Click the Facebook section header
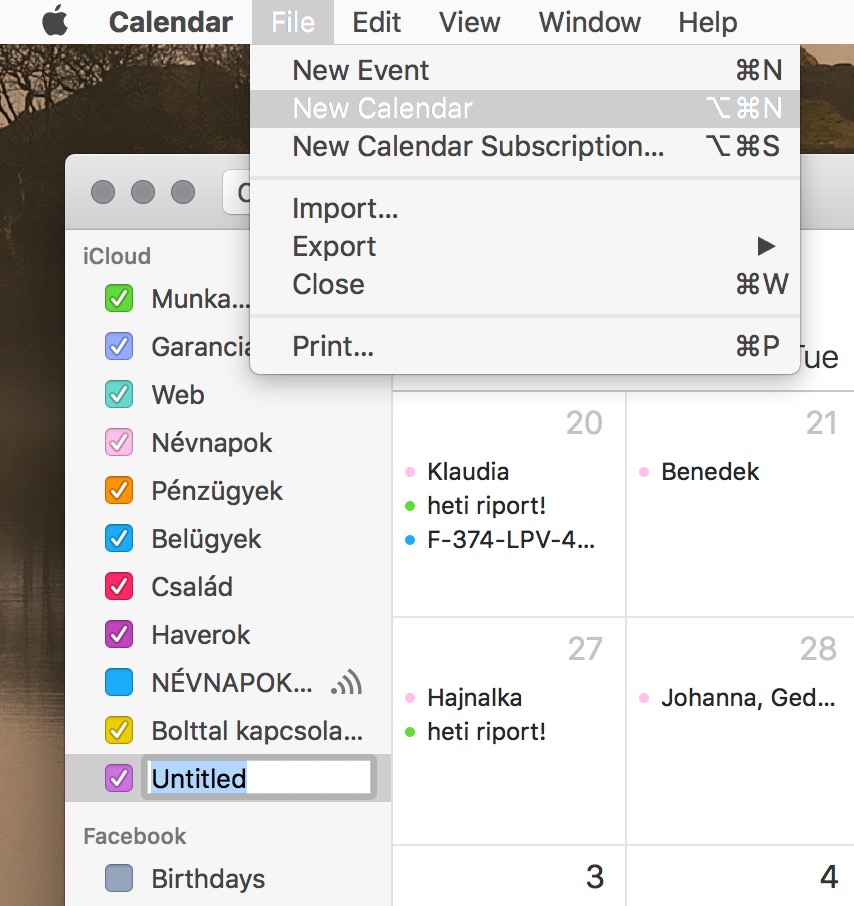The image size is (854, 906). [135, 836]
